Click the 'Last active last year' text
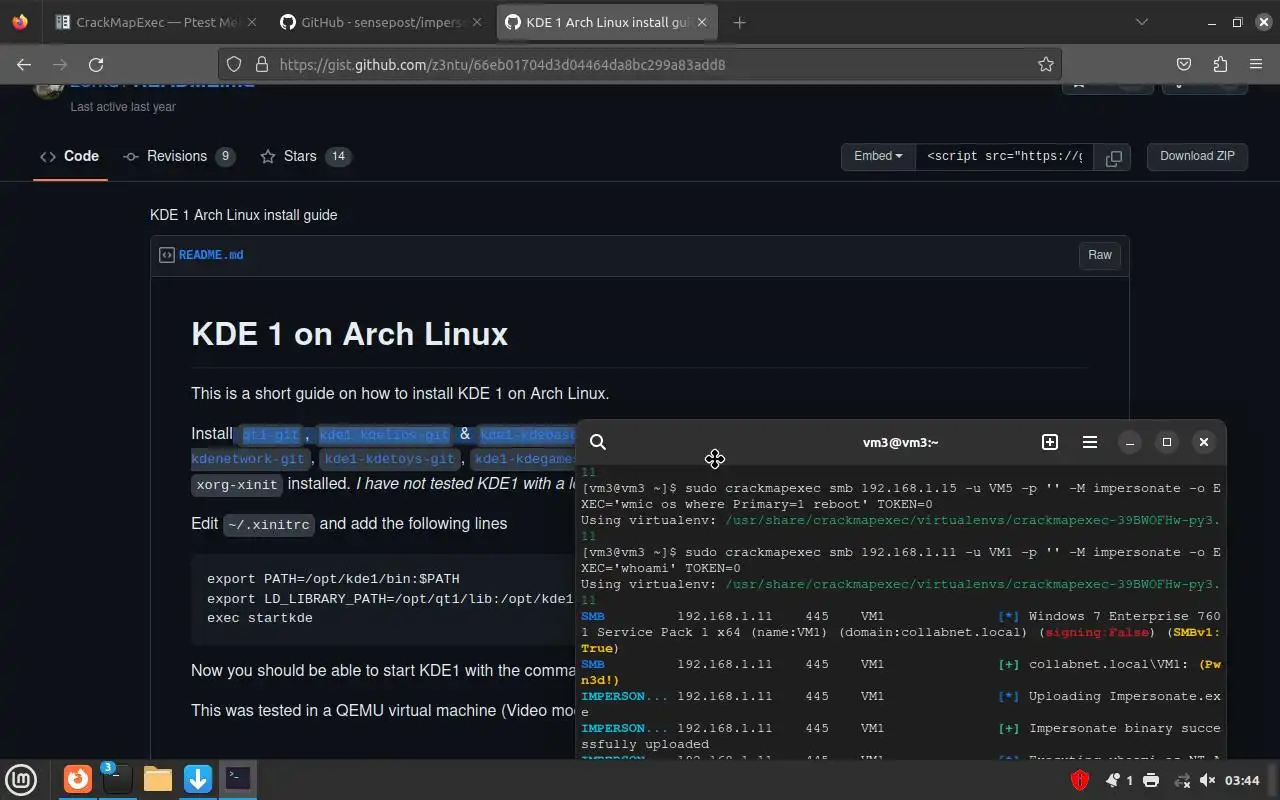 pos(123,107)
